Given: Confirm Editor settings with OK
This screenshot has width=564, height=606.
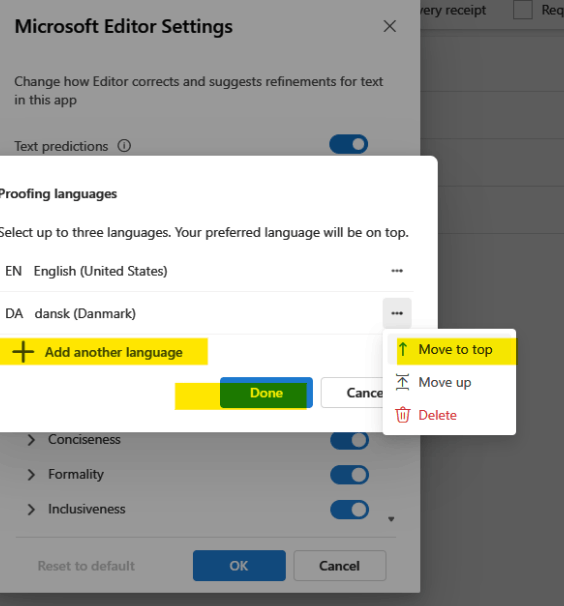Looking at the screenshot, I should point(239,565).
